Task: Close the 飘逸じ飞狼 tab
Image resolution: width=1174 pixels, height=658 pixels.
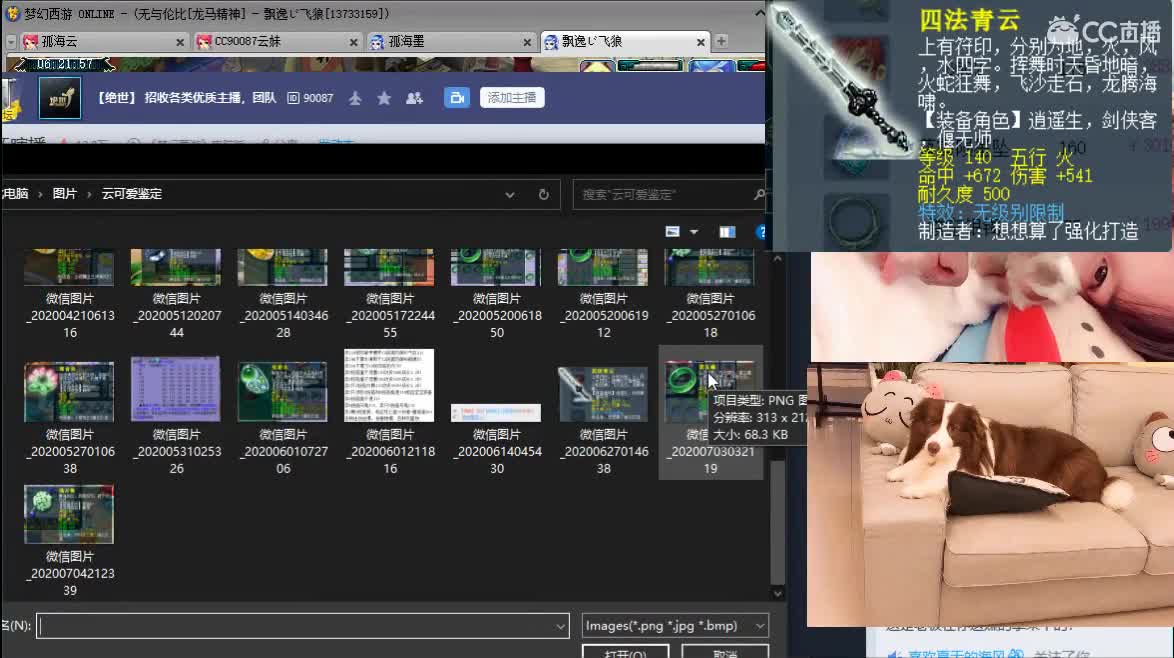Action: point(701,43)
